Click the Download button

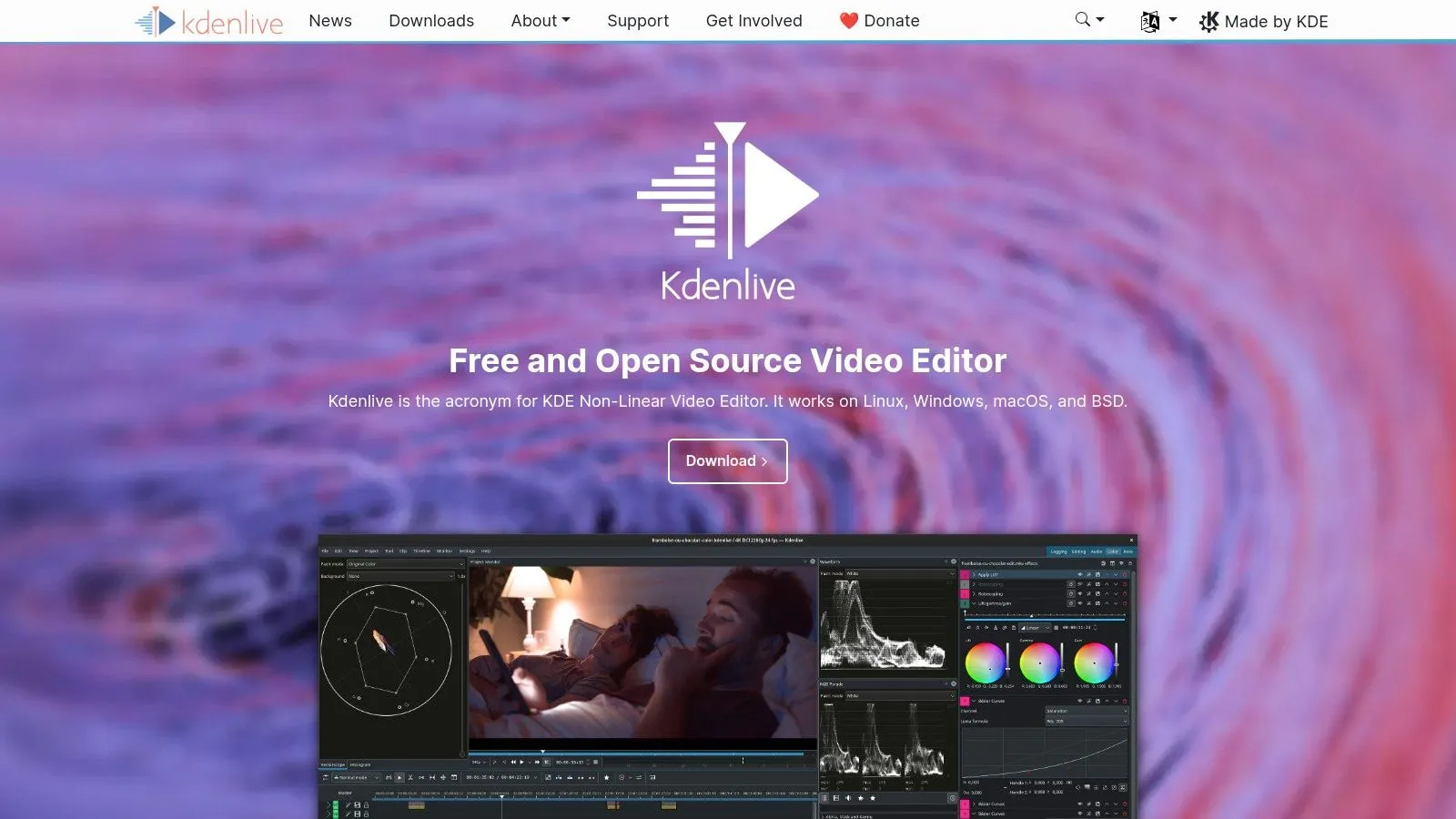(x=727, y=460)
